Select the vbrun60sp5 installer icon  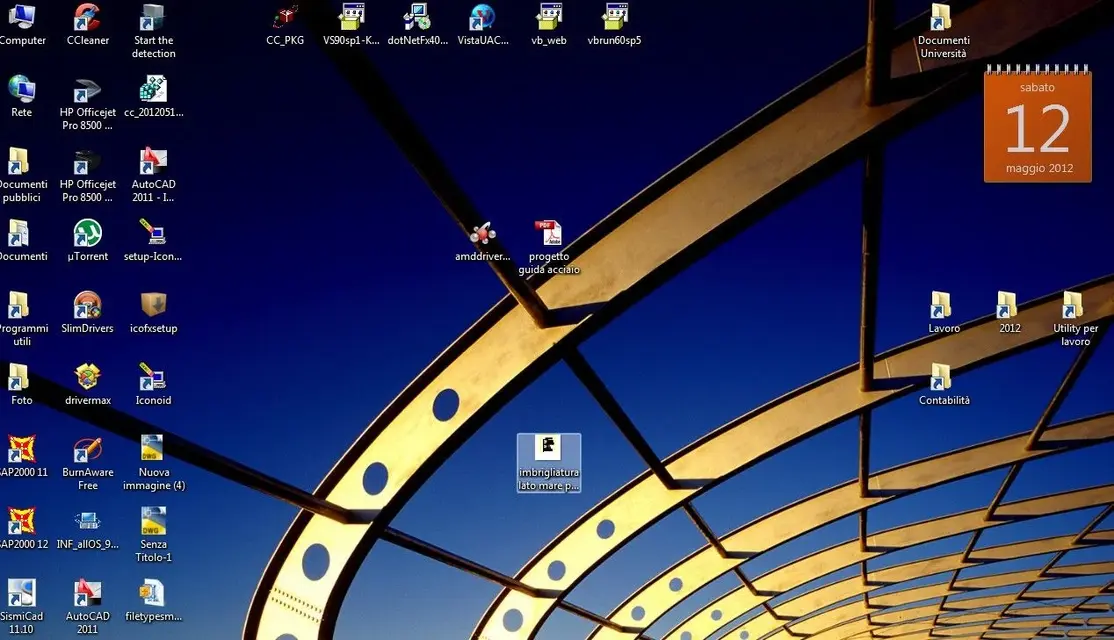point(614,25)
